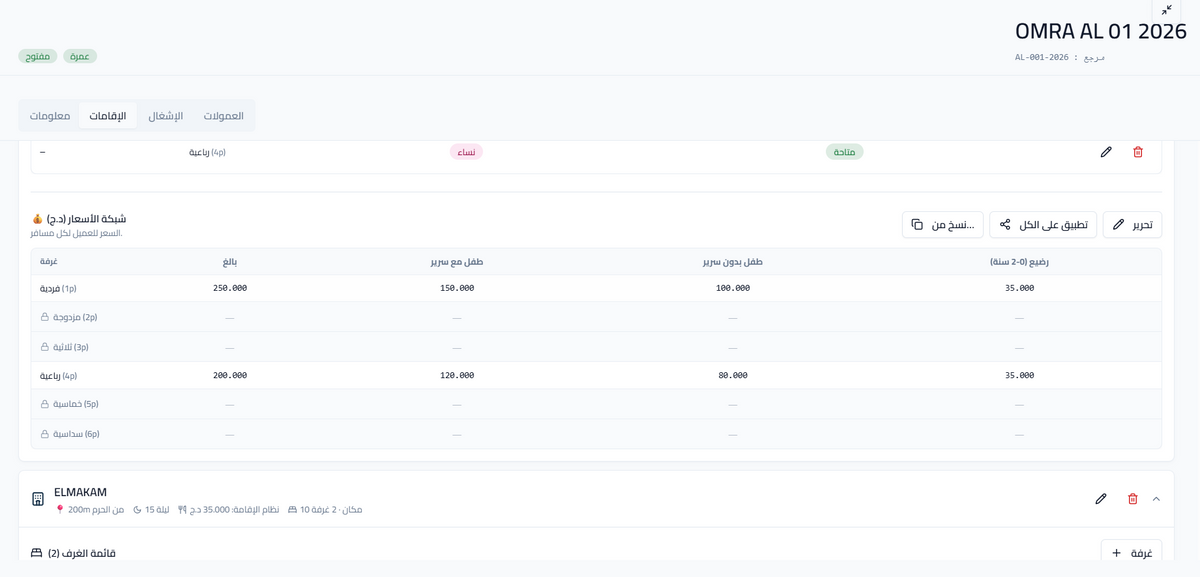Open the الإشغال tab

(166, 116)
